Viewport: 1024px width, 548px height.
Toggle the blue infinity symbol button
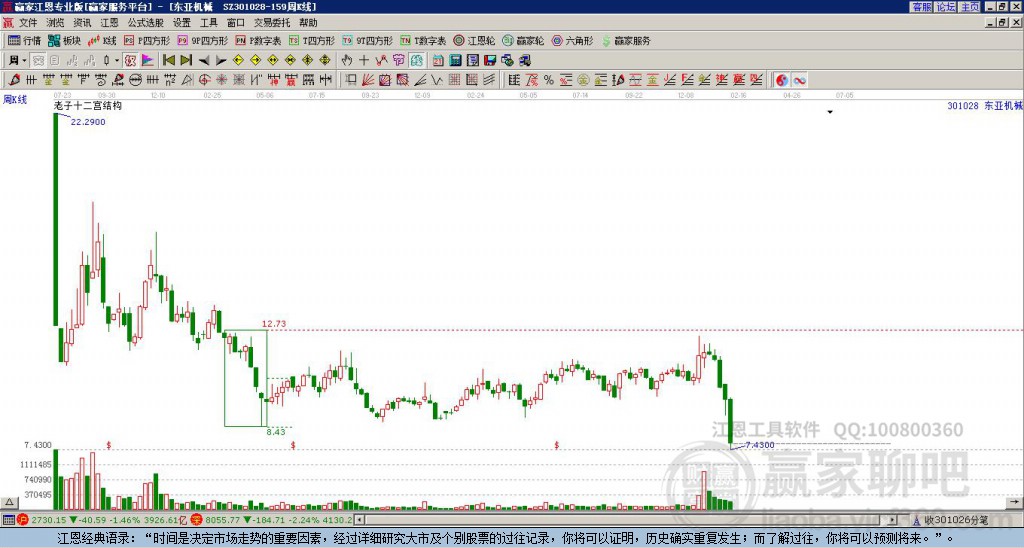tap(799, 80)
